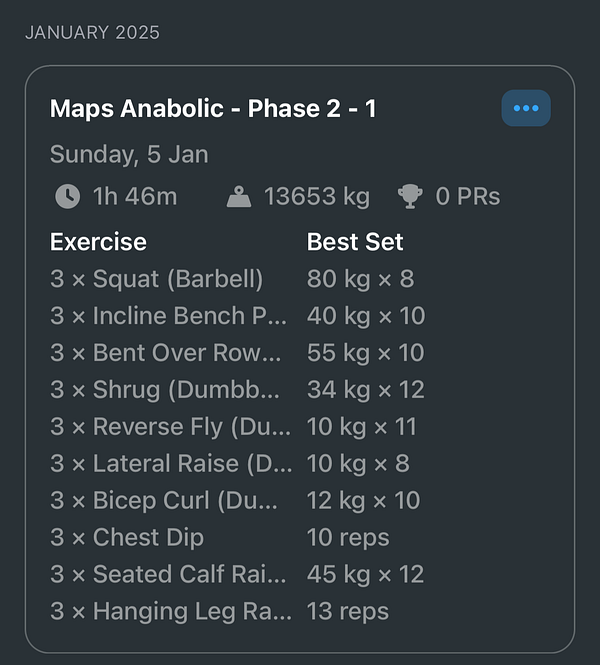The image size is (600, 665).
Task: Select the Seated Calf Raise exercise row
Action: 168,575
